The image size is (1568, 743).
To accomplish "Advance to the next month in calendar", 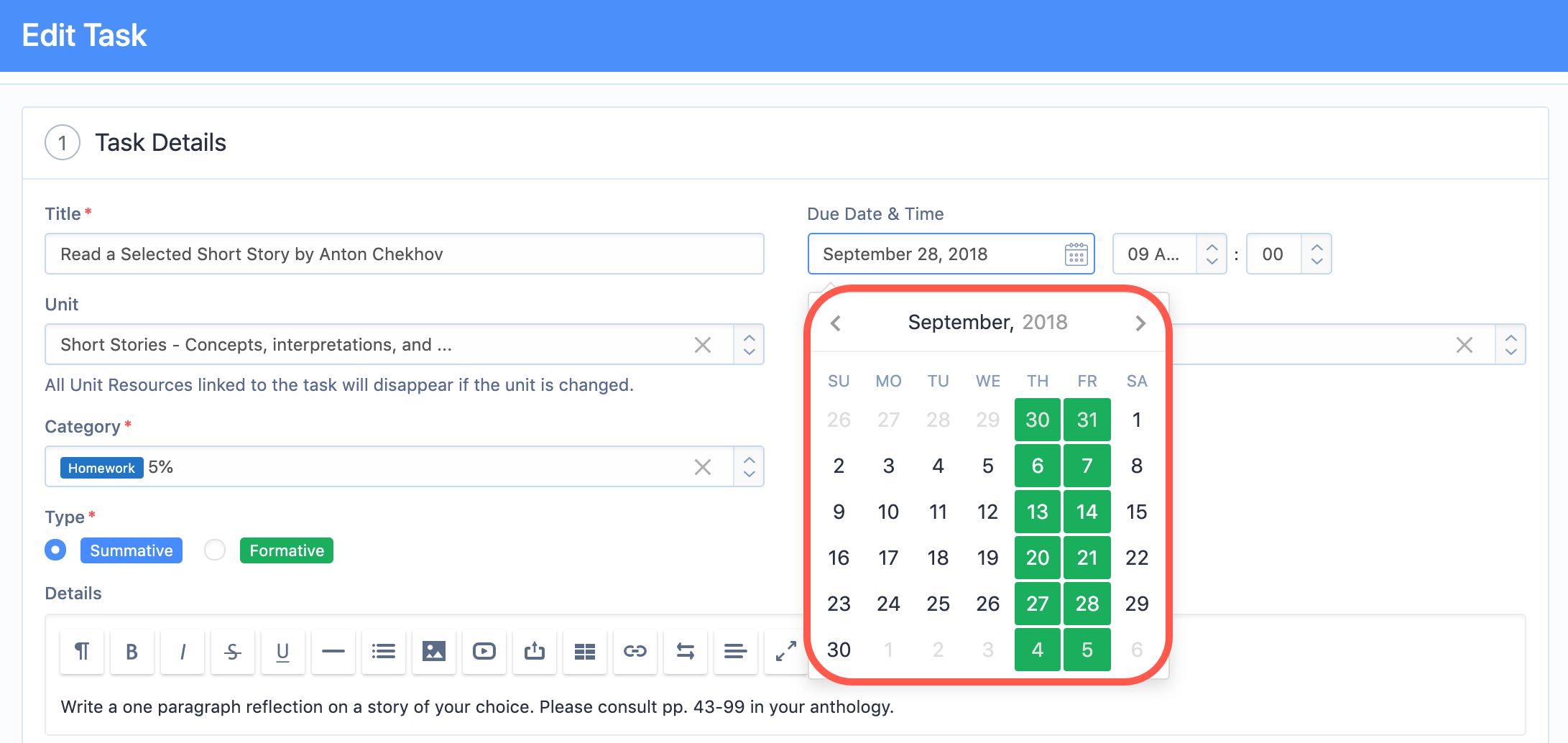I will (x=1140, y=323).
